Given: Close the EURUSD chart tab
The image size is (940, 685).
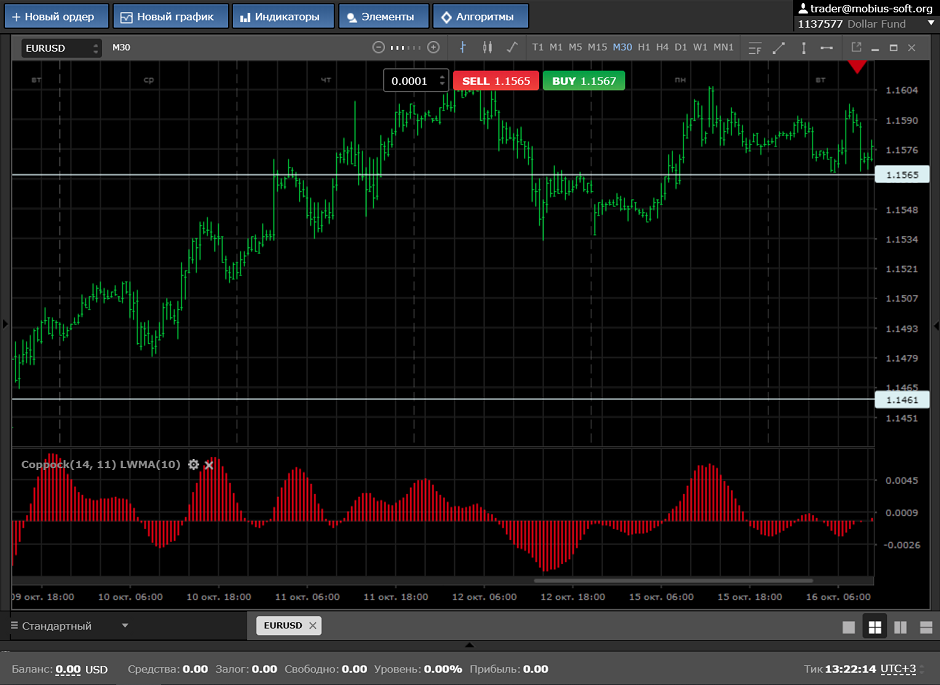Looking at the screenshot, I should tap(312, 626).
